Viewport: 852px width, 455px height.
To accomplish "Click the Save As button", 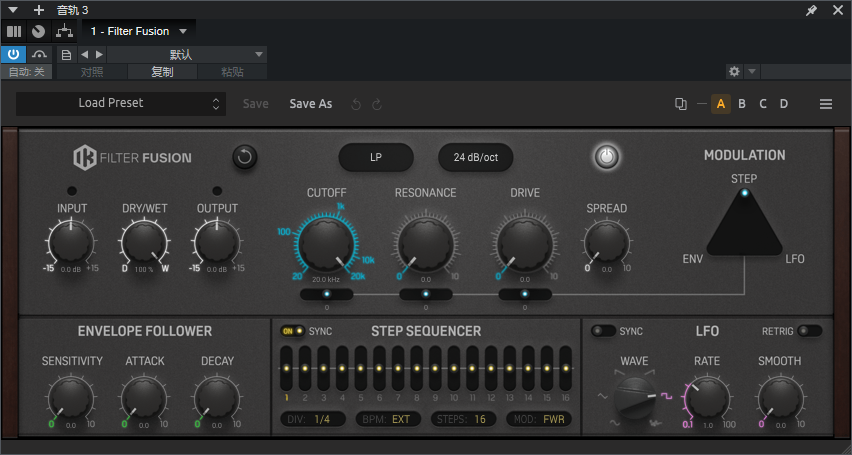I will click(311, 104).
